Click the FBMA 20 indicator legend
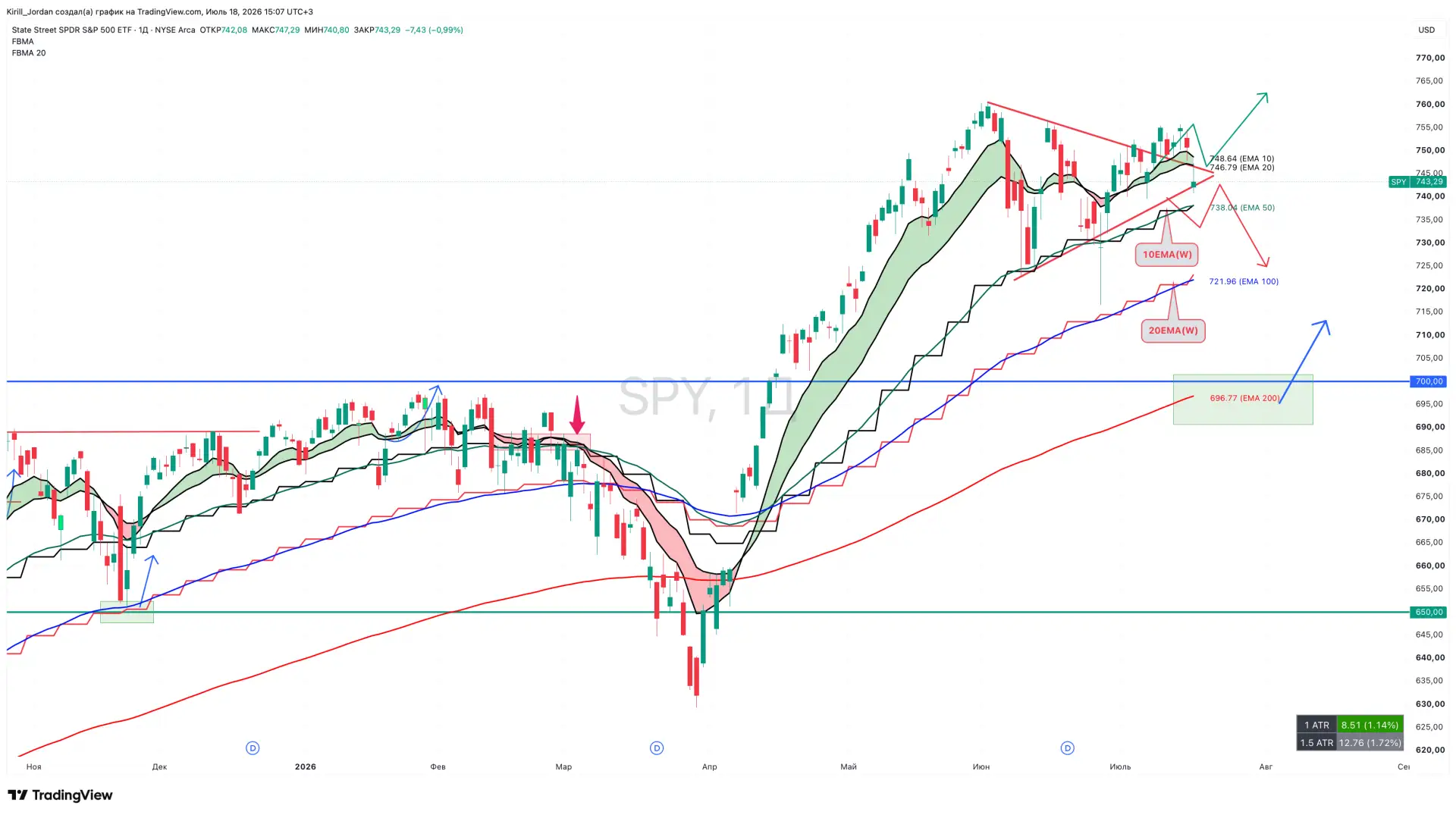1456x815 pixels. 29,53
